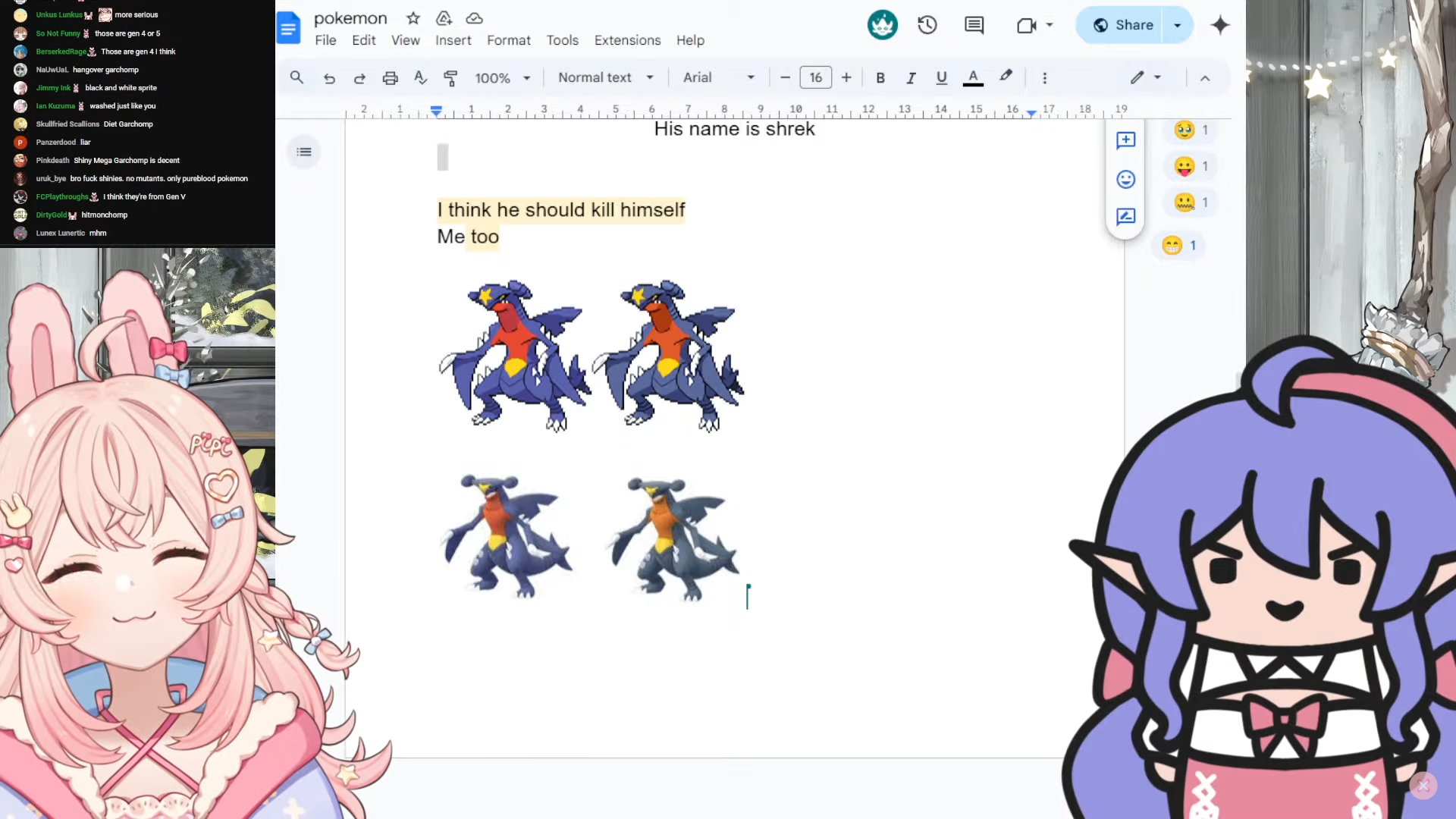Viewport: 1456px width, 819px height.
Task: Show document outline icon
Action: pos(304,152)
